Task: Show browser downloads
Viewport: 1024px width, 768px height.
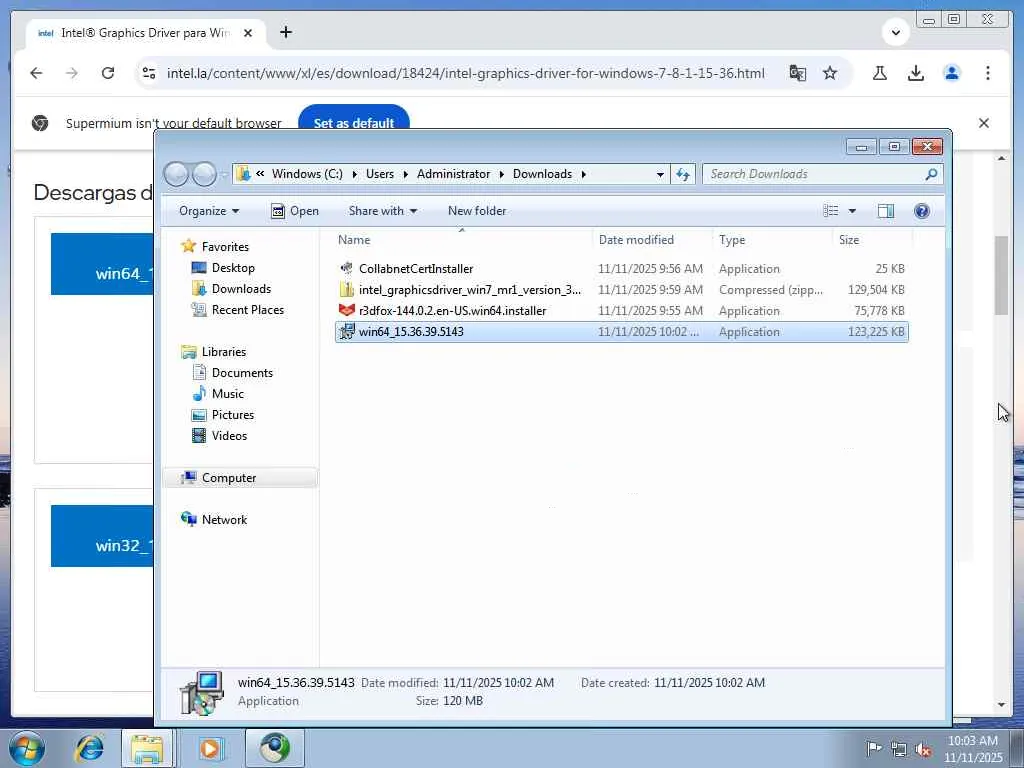Action: pyautogui.click(x=916, y=73)
